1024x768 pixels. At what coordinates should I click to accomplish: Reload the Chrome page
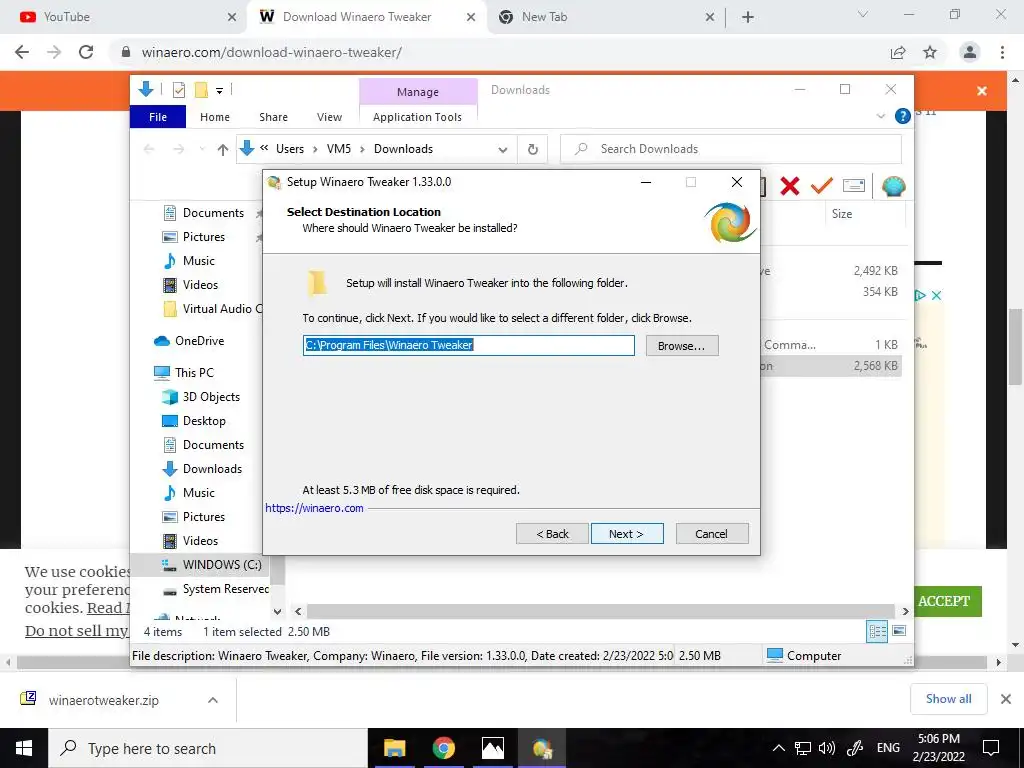[86, 52]
